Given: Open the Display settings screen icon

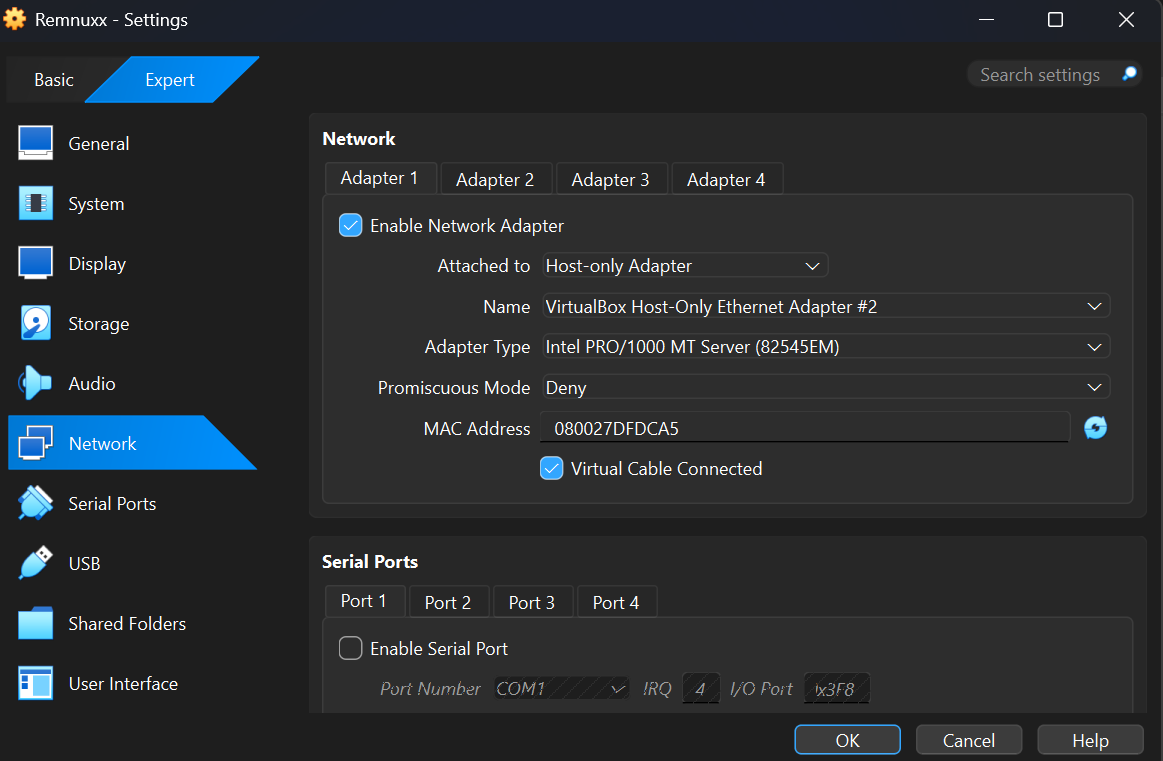Looking at the screenshot, I should point(35,263).
